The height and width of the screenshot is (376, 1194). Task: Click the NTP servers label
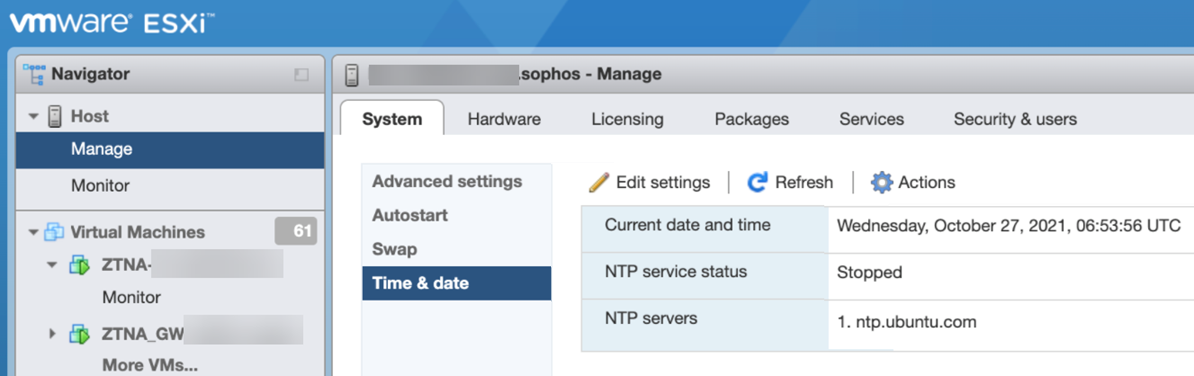pyautogui.click(x=651, y=318)
